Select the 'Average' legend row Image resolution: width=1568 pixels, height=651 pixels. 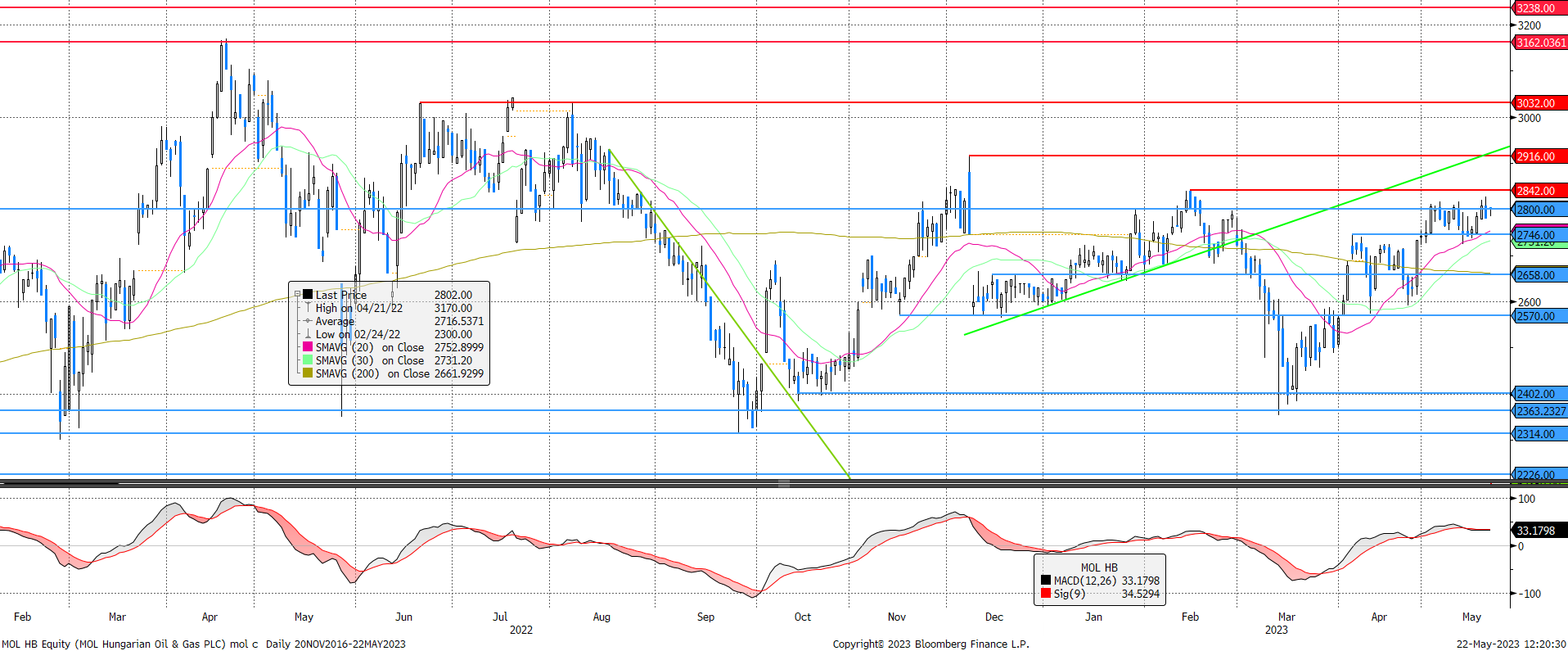(335, 321)
